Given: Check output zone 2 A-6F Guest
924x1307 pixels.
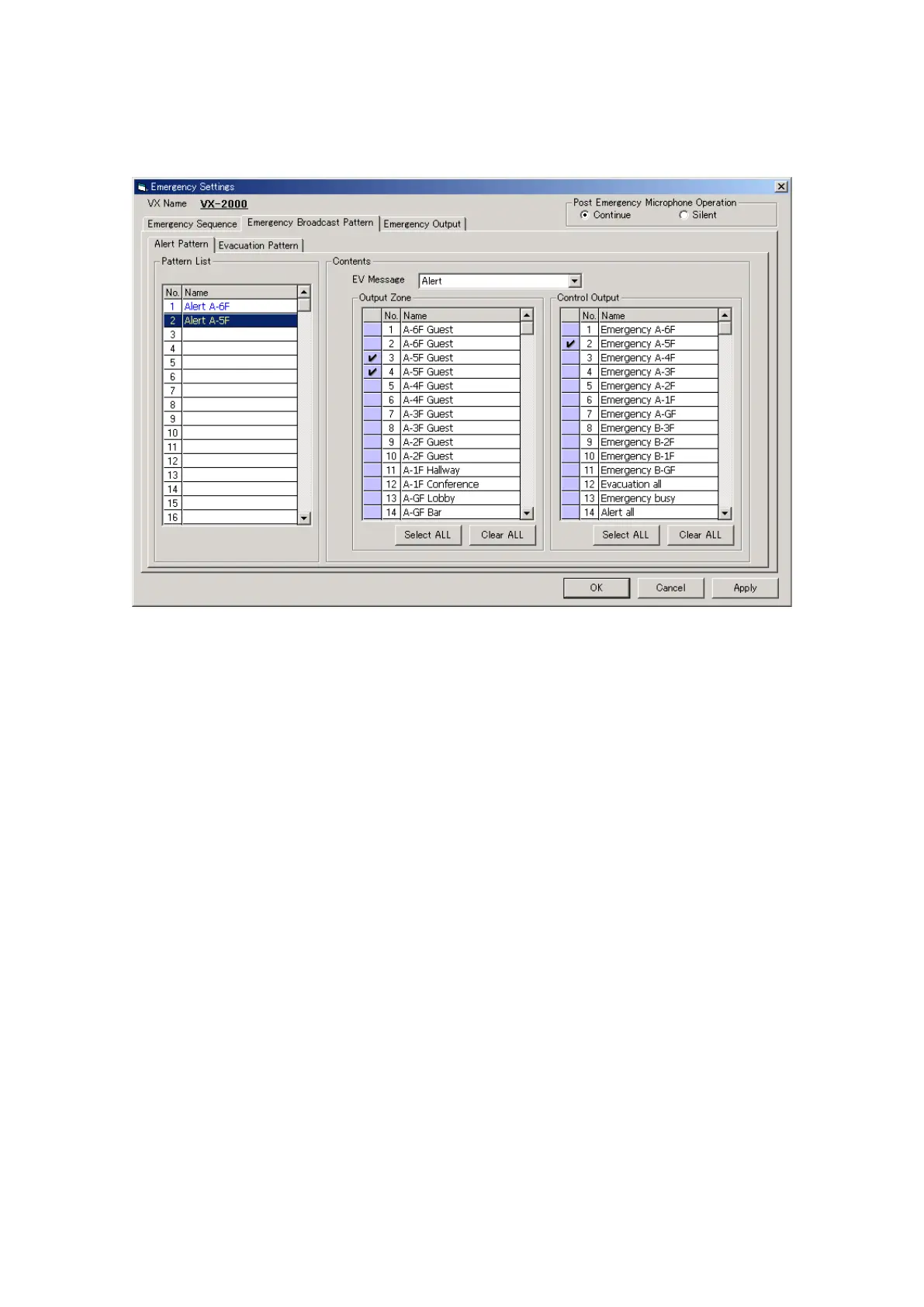Looking at the screenshot, I should [372, 344].
